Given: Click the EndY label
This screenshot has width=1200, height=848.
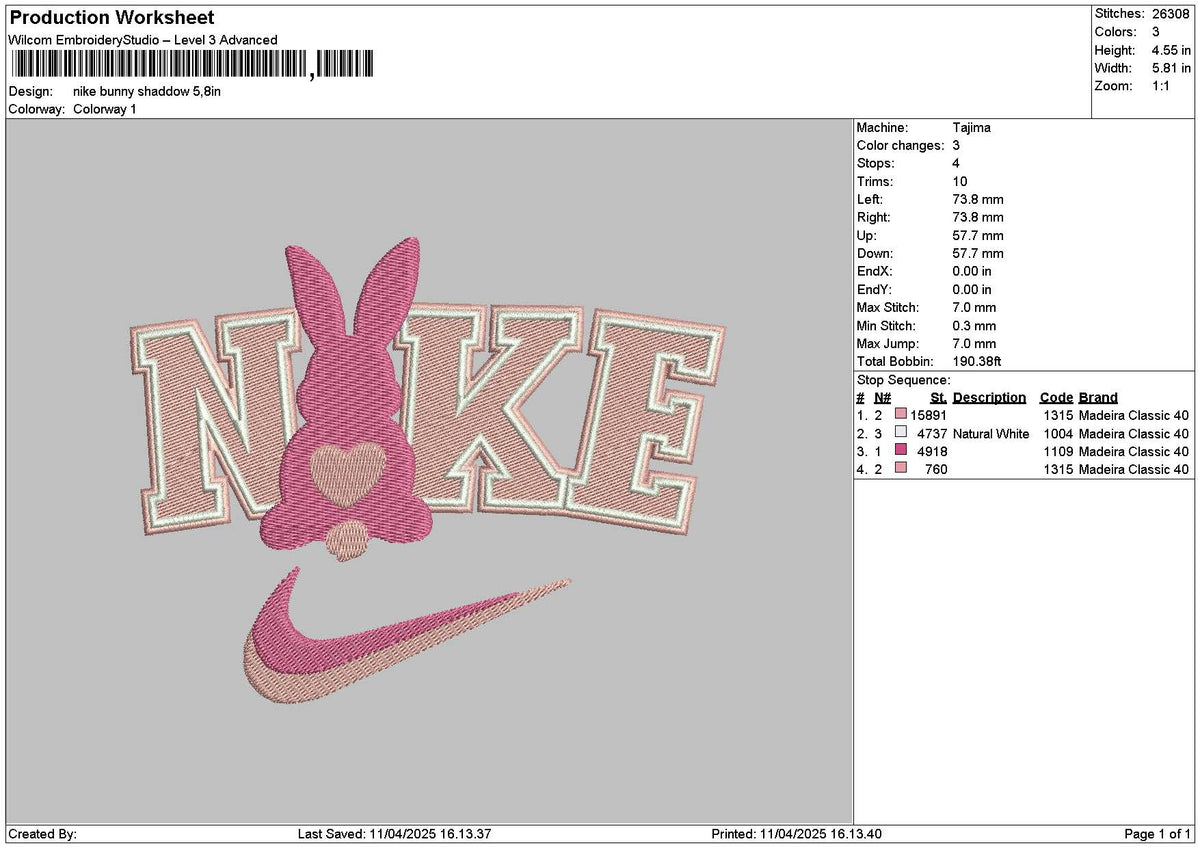Looking at the screenshot, I should click(x=875, y=290).
